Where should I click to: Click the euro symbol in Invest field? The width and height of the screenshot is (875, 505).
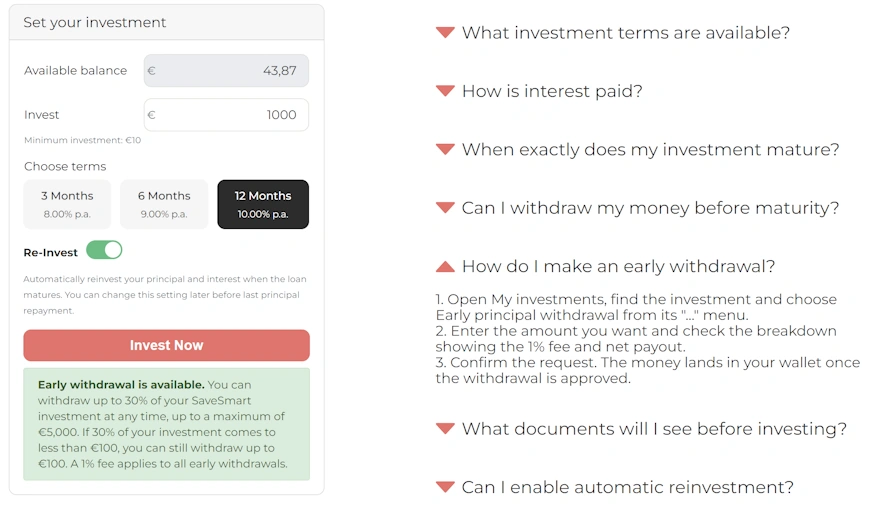point(151,115)
